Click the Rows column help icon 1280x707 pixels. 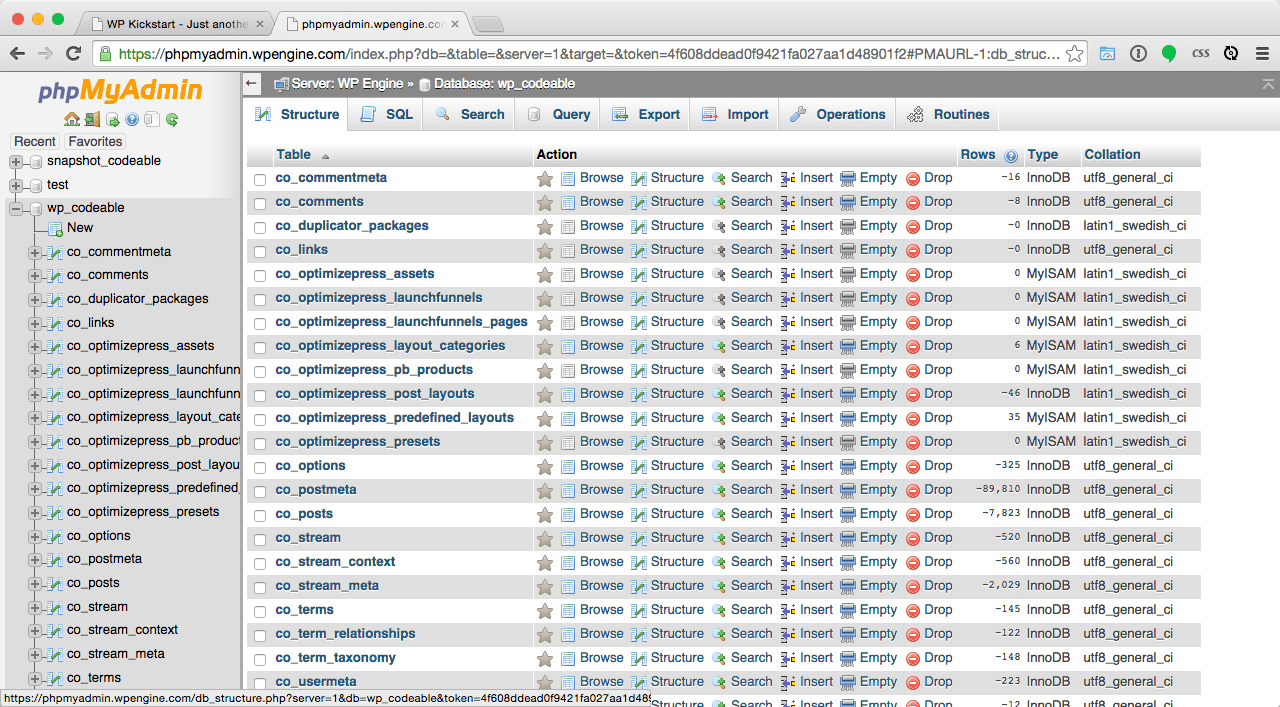pyautogui.click(x=1011, y=156)
